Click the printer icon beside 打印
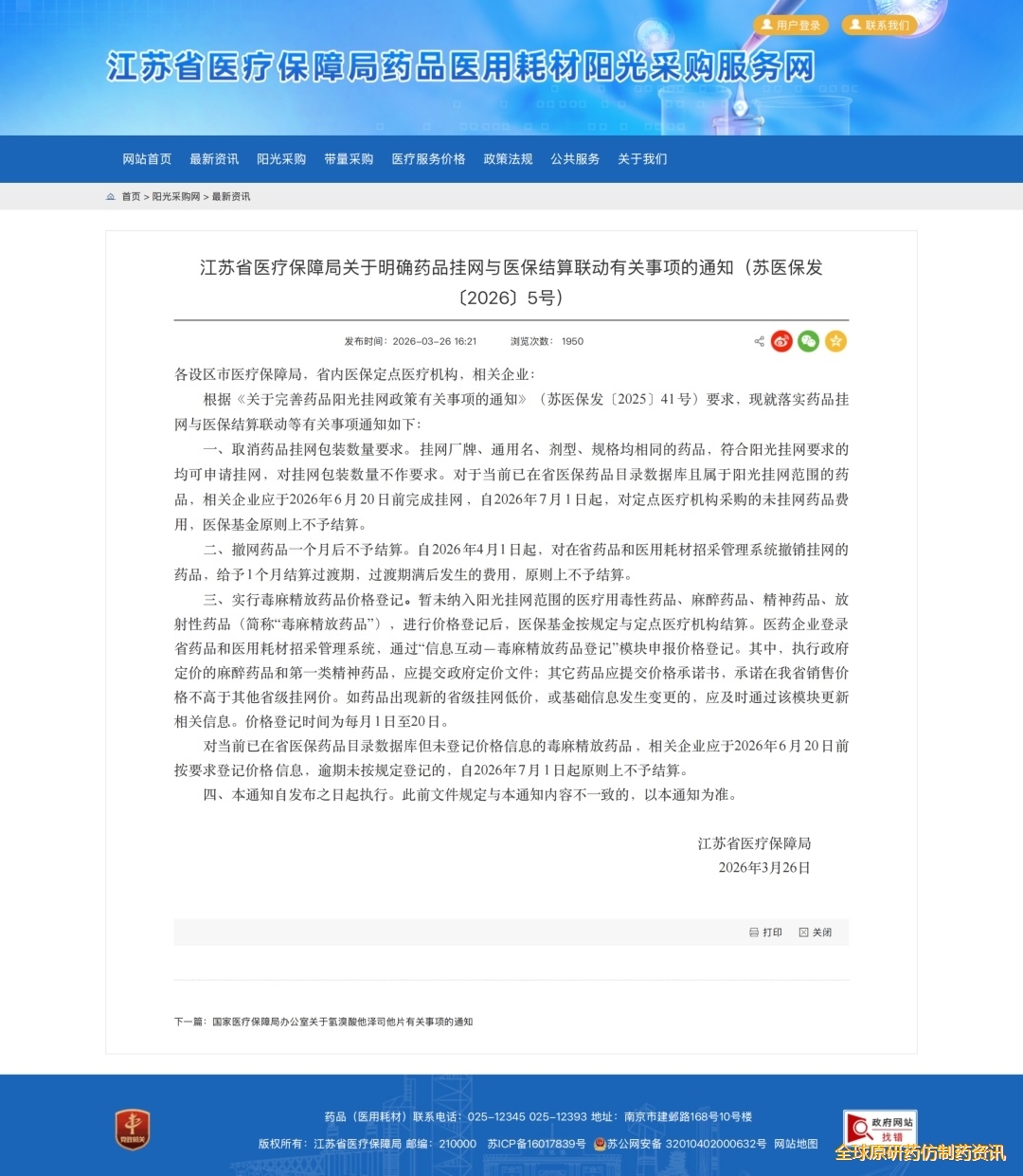The image size is (1023, 1176). pos(752,932)
